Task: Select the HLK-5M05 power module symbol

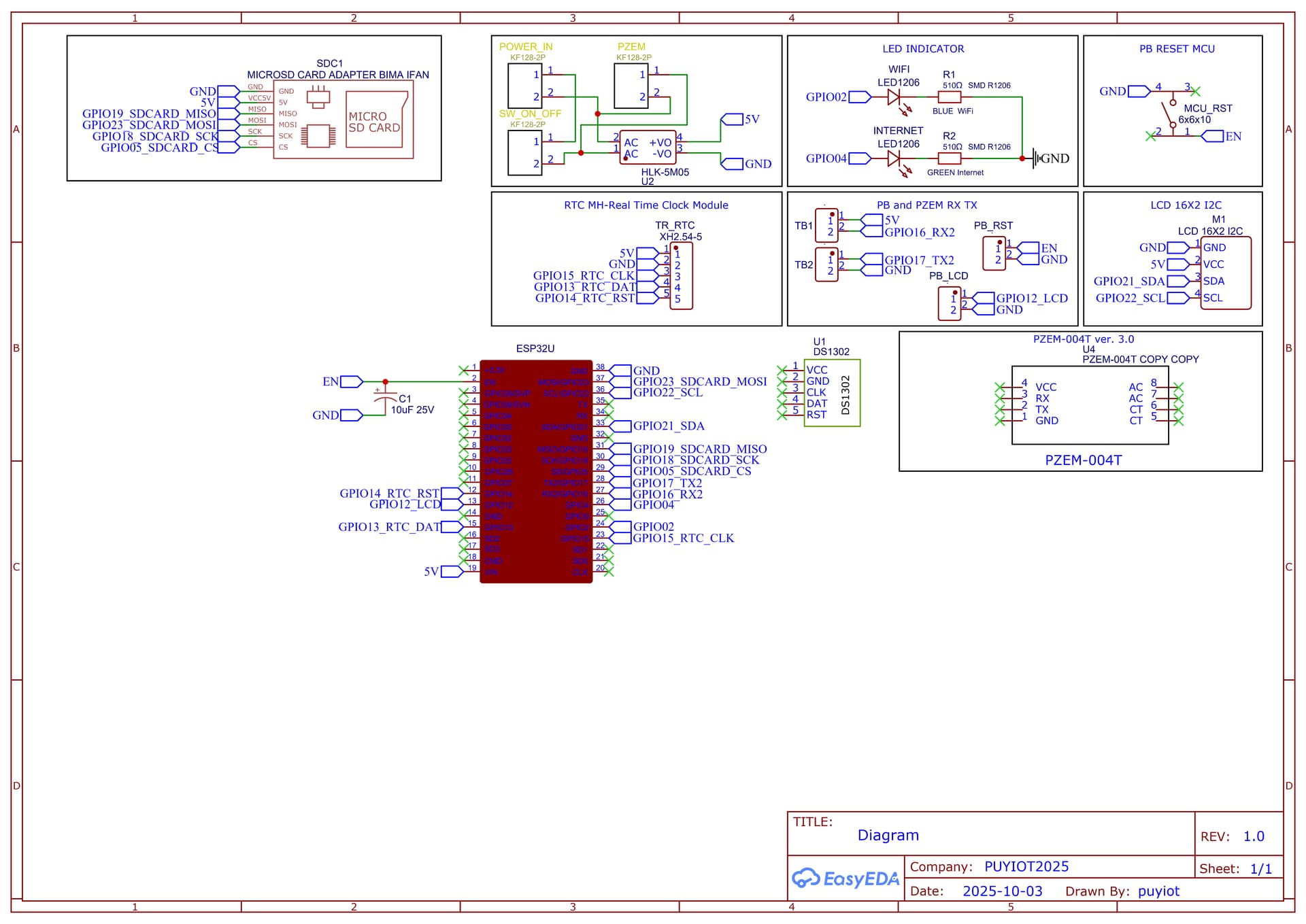Action: point(648,148)
